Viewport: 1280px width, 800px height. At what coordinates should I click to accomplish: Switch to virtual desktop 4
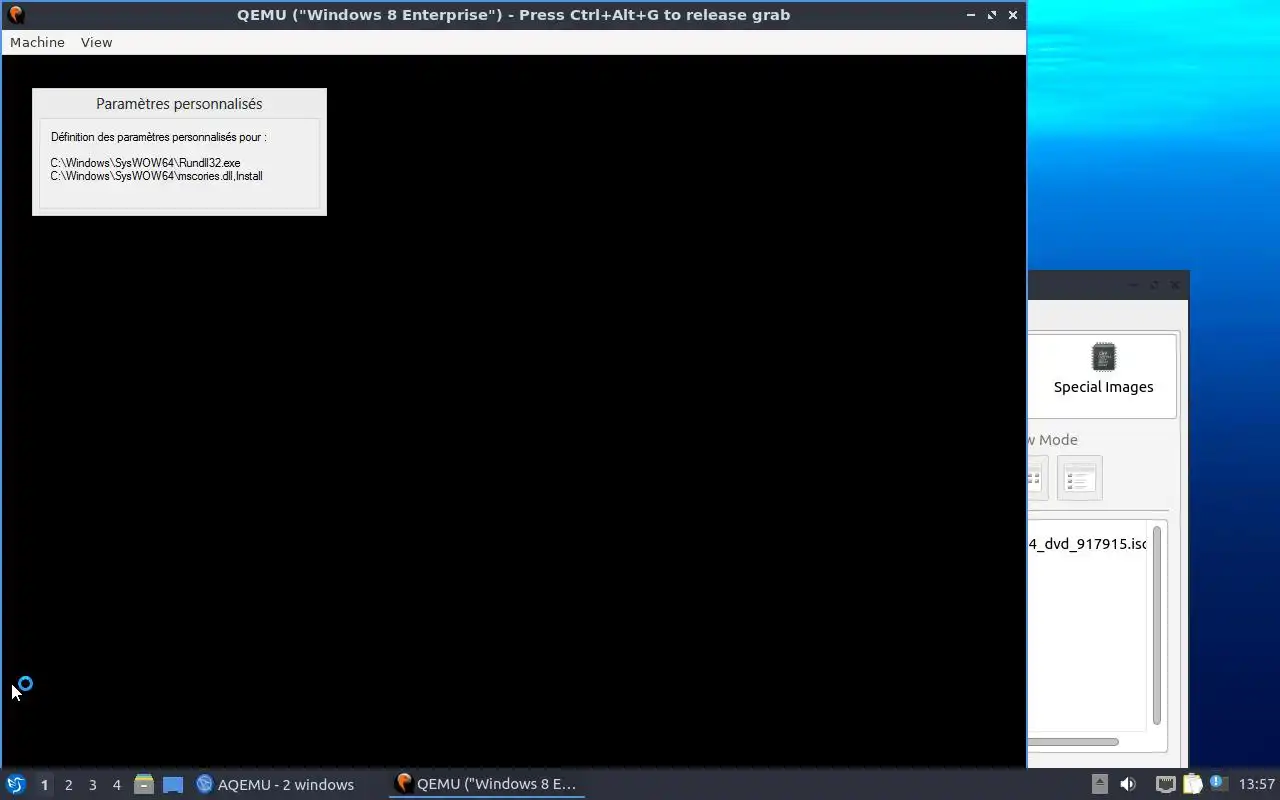[116, 785]
